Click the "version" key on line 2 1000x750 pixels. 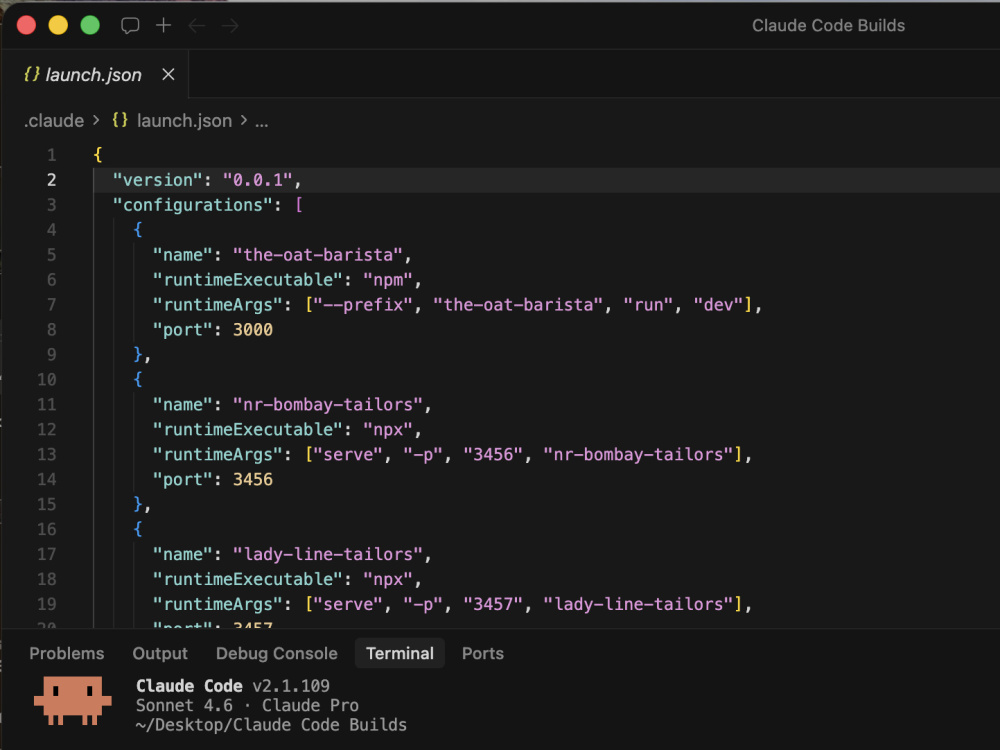tap(158, 180)
